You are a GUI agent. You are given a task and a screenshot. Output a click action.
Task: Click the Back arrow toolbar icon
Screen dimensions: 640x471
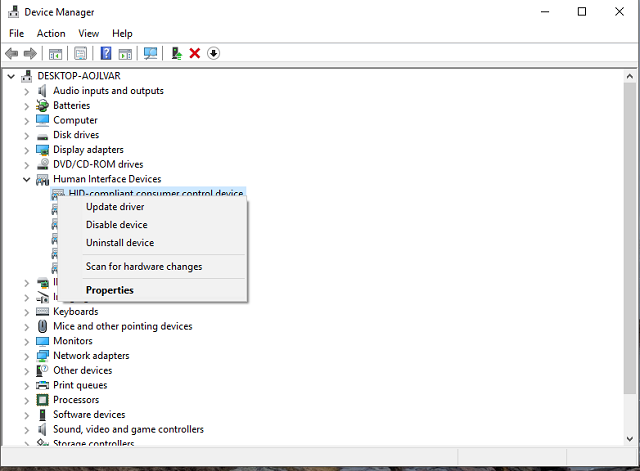(x=12, y=53)
